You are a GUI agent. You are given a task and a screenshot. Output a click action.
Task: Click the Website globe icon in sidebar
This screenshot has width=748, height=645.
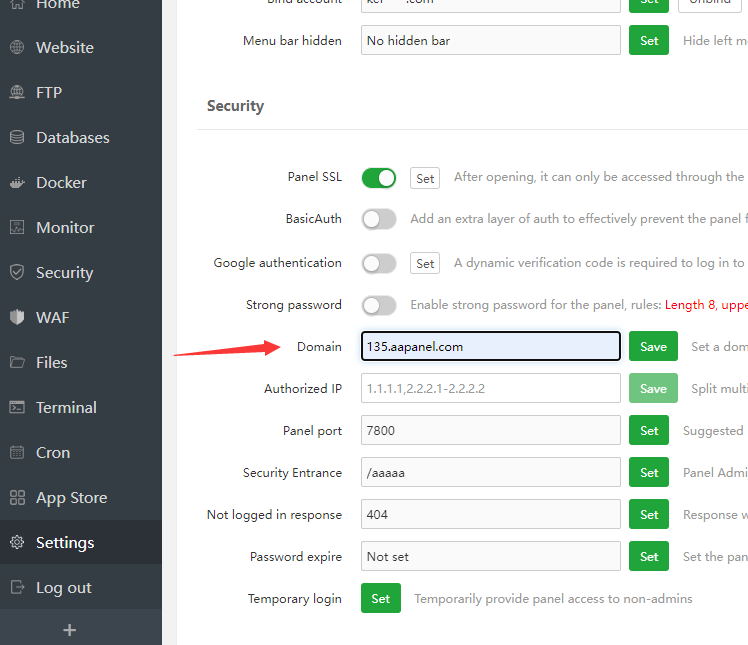pos(17,47)
